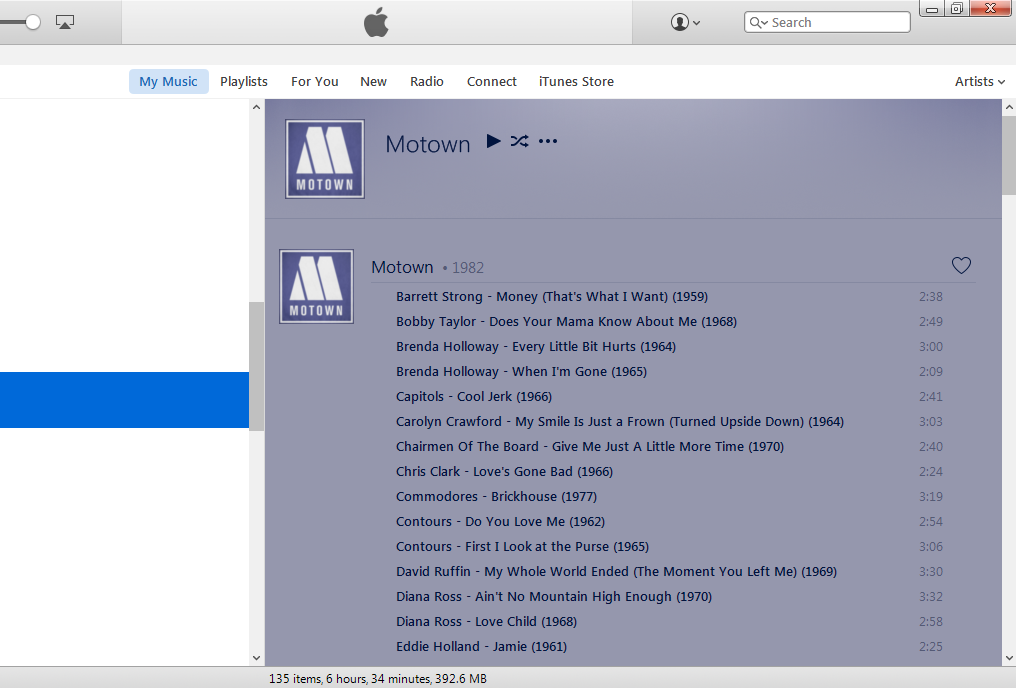
Task: Click the main pane scrollbar thumb
Action: [1009, 155]
